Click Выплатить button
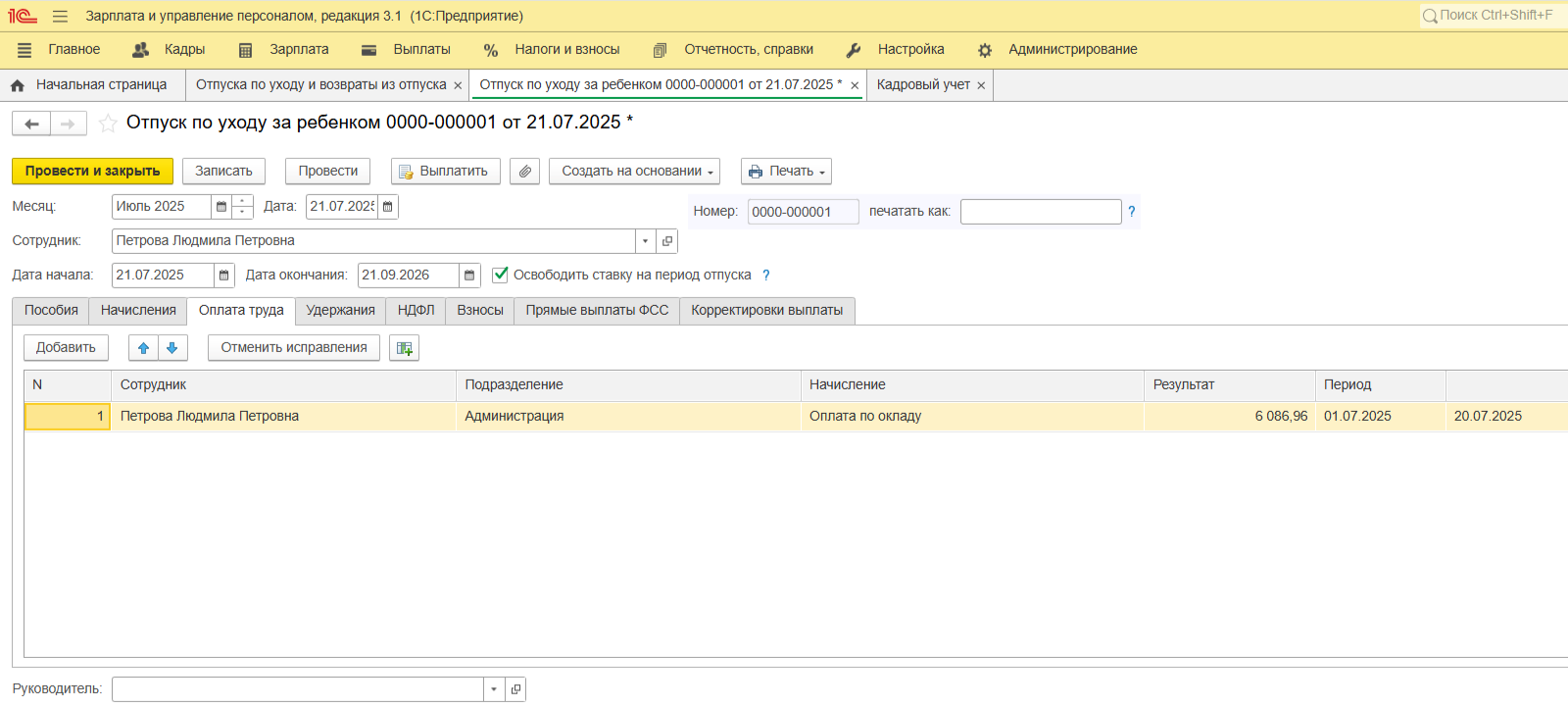The height and width of the screenshot is (708, 1568). pos(446,172)
